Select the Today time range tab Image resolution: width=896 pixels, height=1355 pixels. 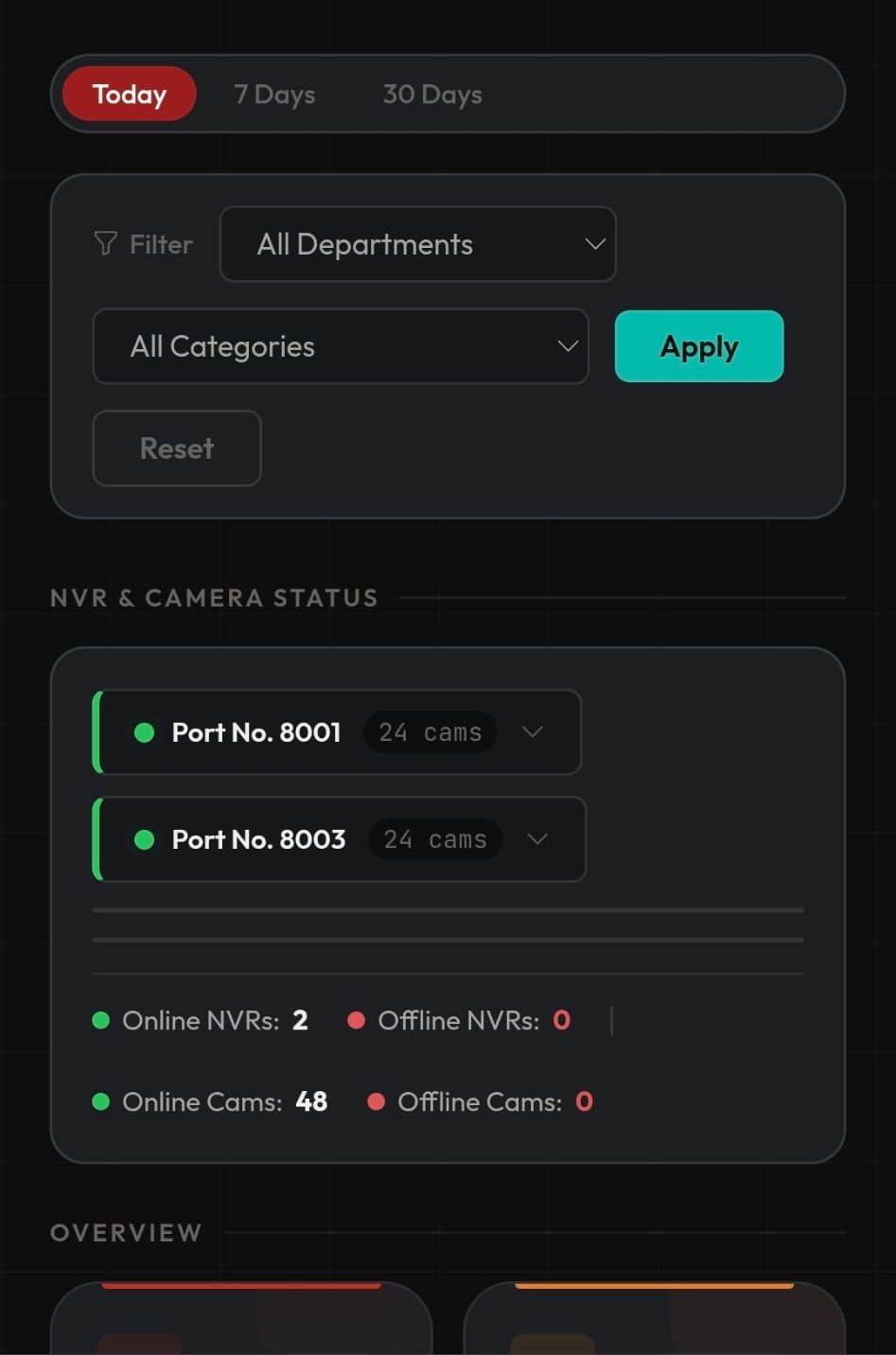[130, 95]
